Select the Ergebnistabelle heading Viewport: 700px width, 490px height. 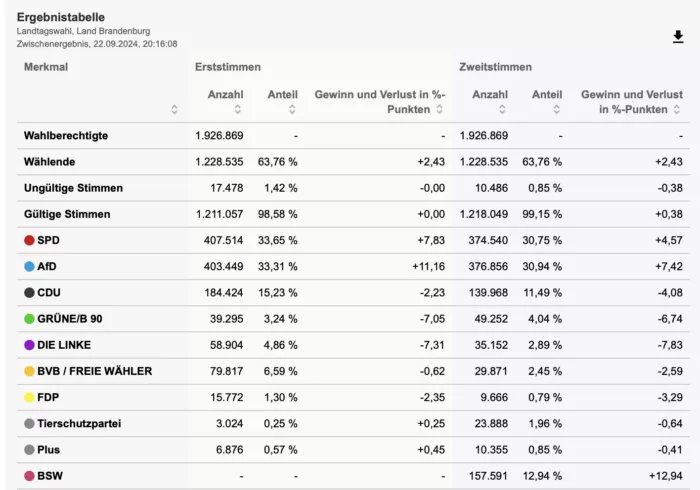click(x=61, y=17)
